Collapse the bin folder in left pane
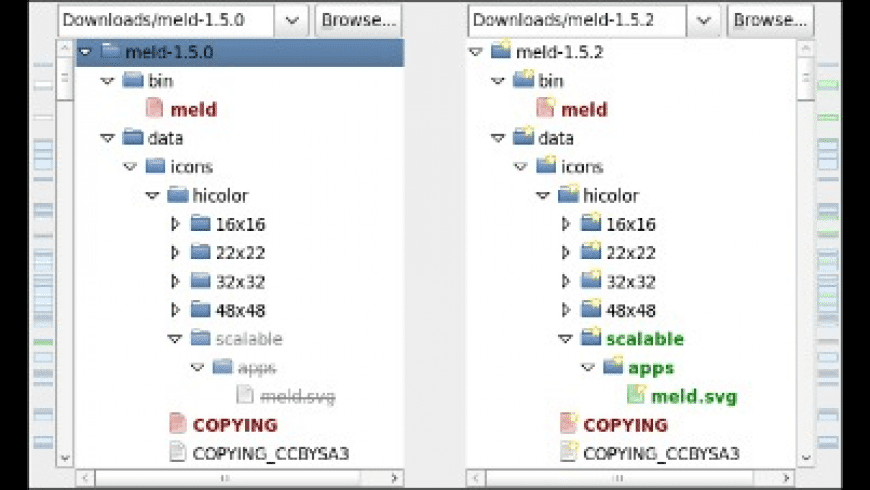This screenshot has height=490, width=870. click(107, 81)
